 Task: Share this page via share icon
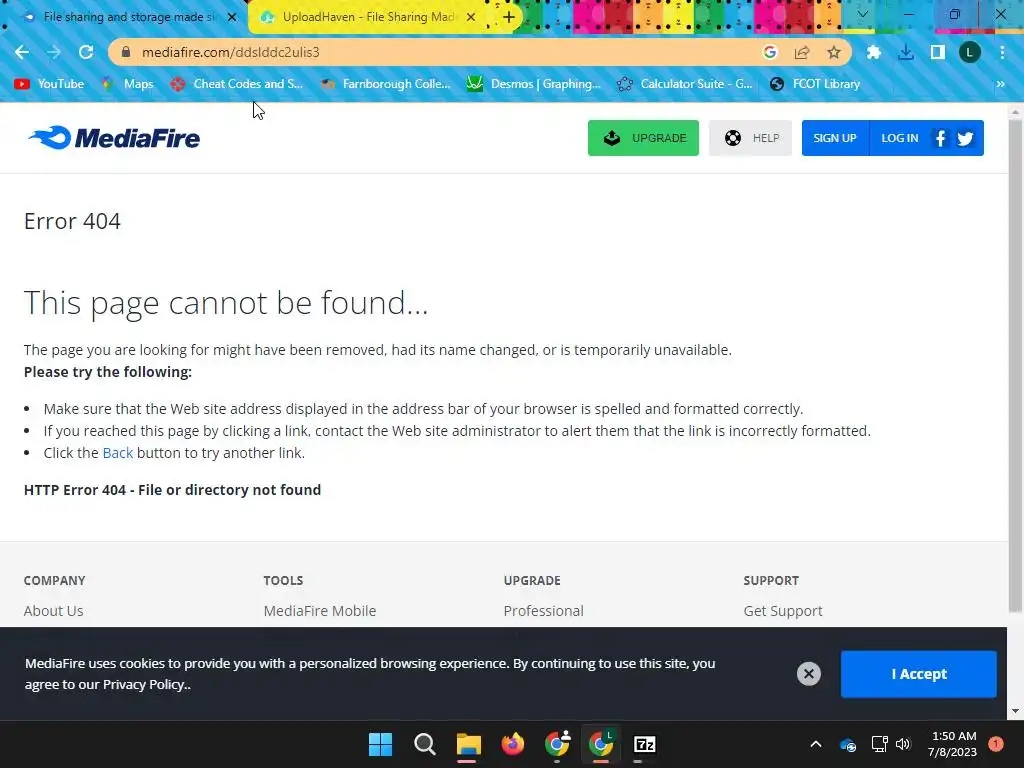coord(802,52)
